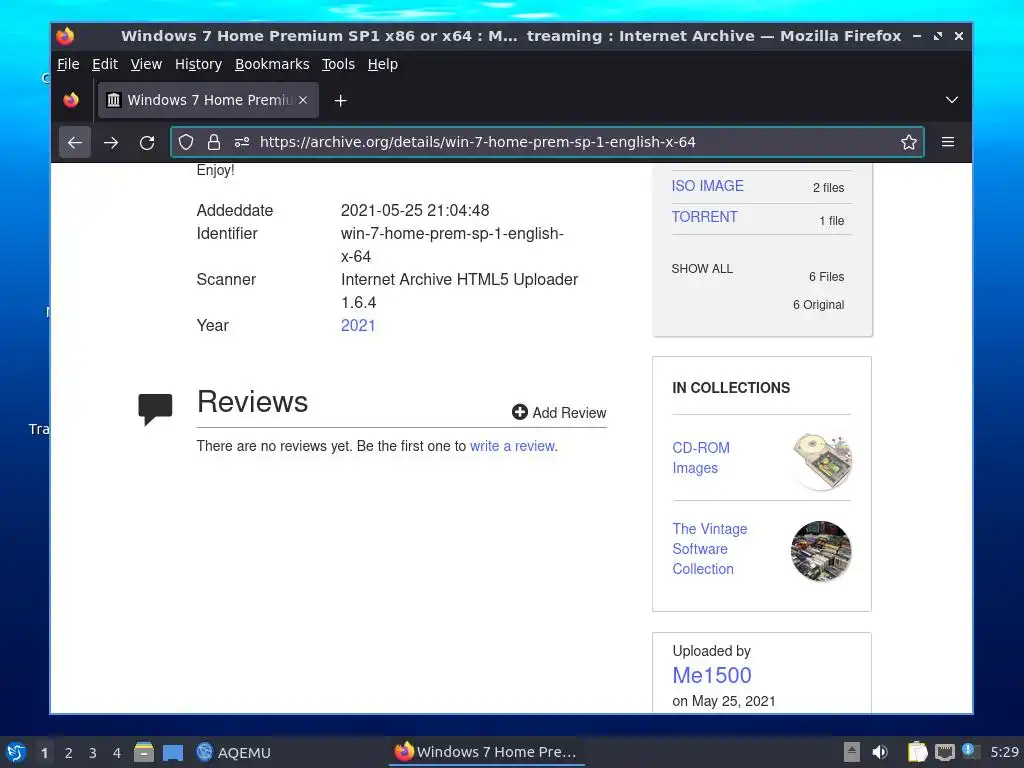Open the Help menu
This screenshot has width=1024, height=768.
click(382, 64)
